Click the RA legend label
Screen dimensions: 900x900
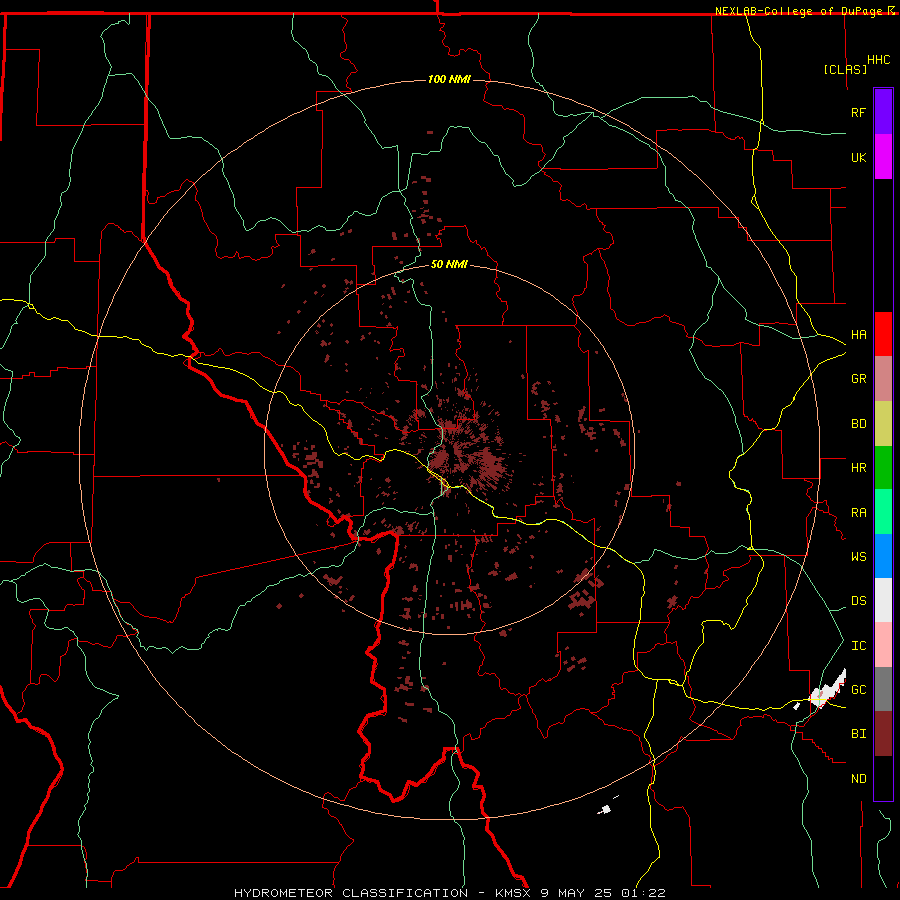[858, 513]
